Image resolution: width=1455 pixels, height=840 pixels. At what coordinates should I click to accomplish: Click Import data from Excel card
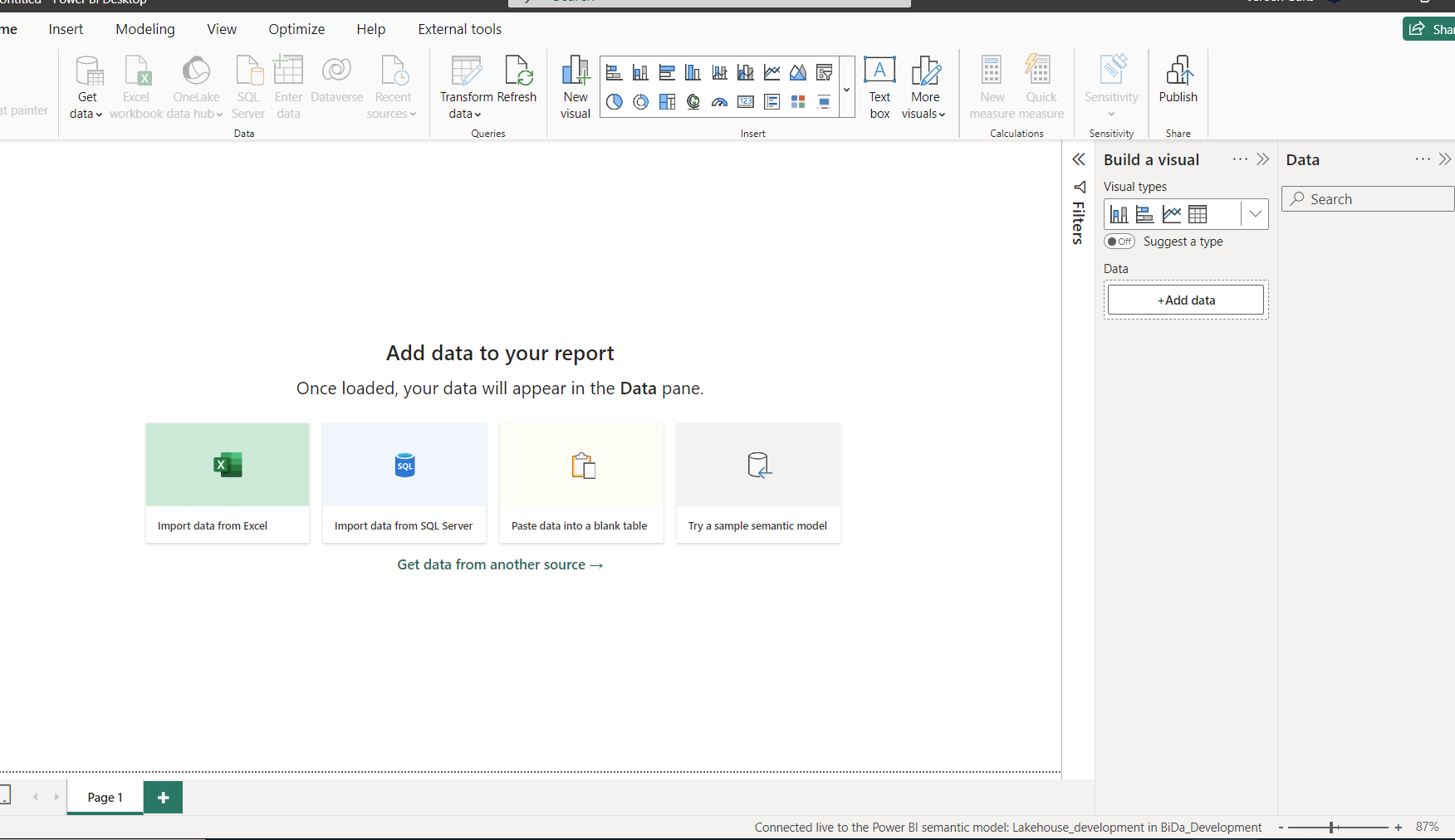(228, 483)
